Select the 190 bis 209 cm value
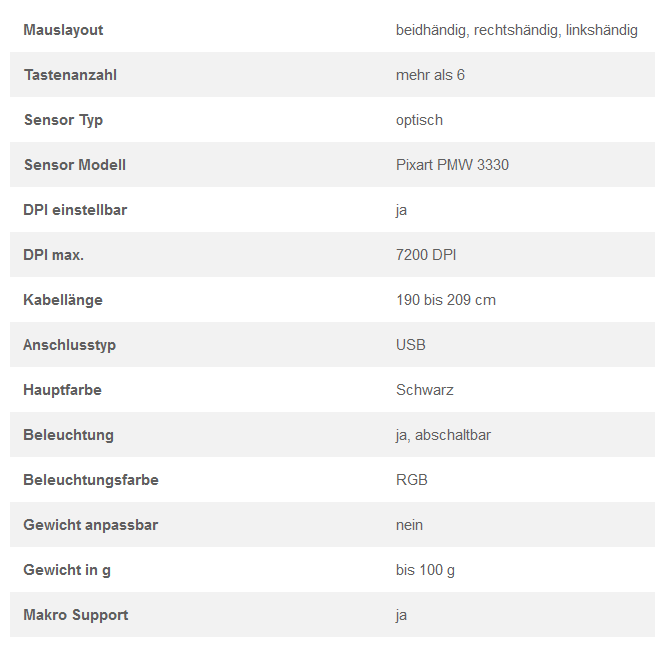 [446, 300]
